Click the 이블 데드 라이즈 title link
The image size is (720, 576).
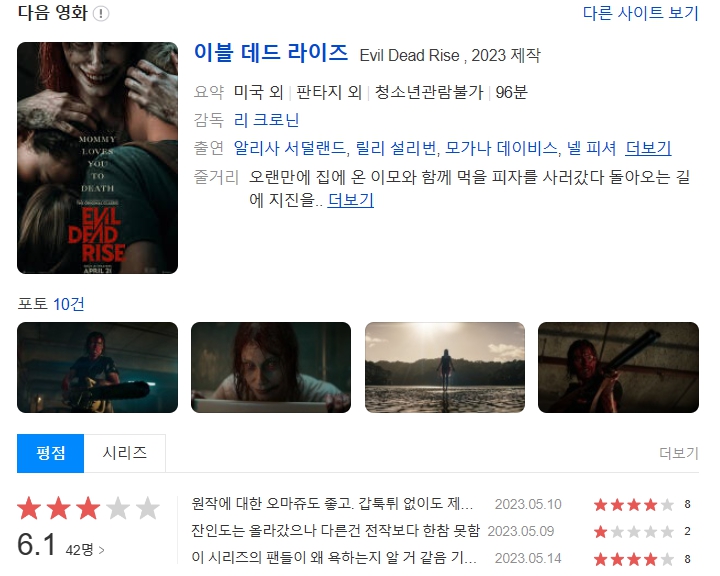(271, 52)
